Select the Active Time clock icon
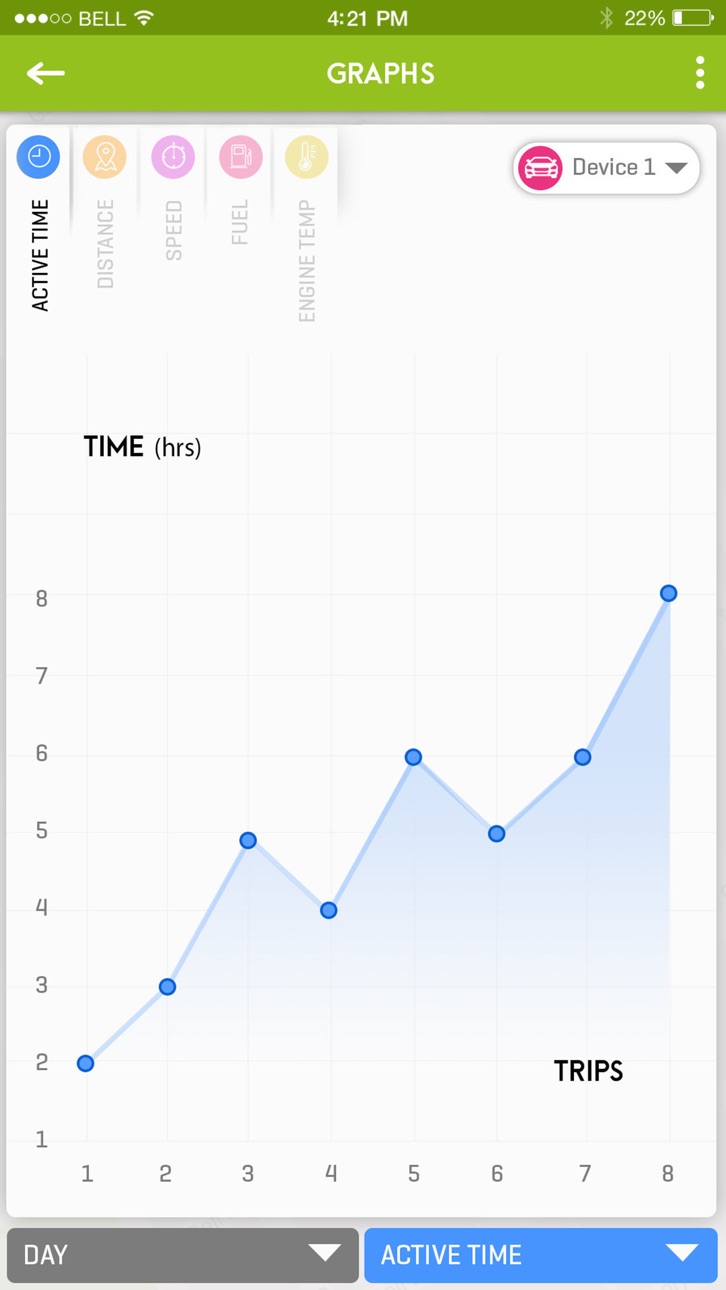This screenshot has width=726, height=1290. 39,157
